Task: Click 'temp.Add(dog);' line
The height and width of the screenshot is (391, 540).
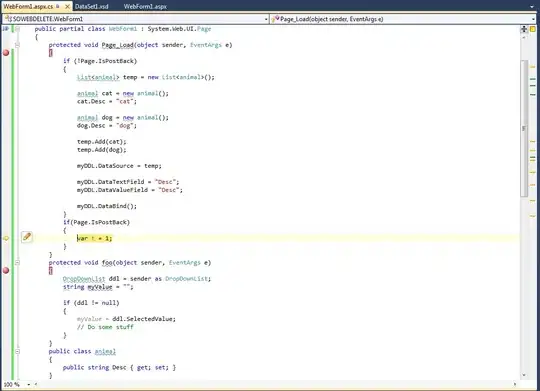Action: [102, 150]
